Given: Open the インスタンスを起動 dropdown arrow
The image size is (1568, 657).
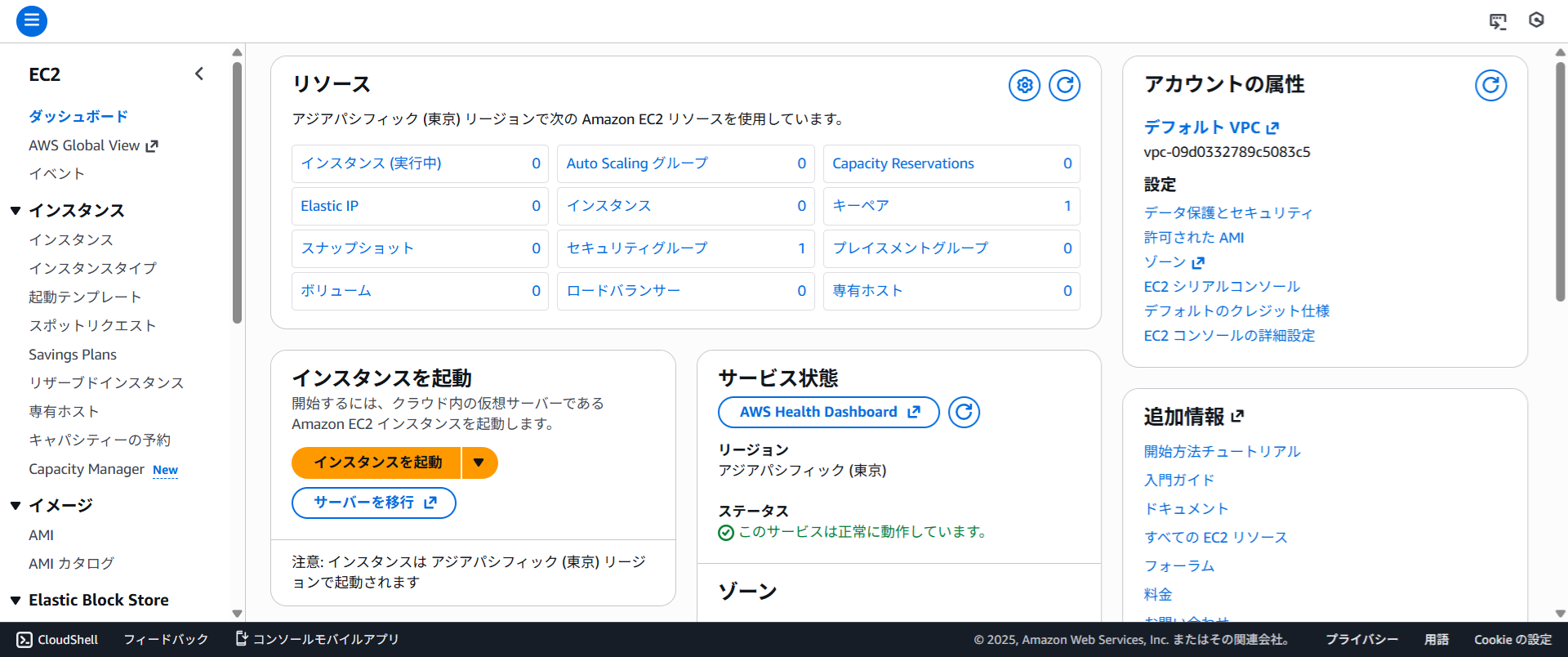Looking at the screenshot, I should 479,463.
